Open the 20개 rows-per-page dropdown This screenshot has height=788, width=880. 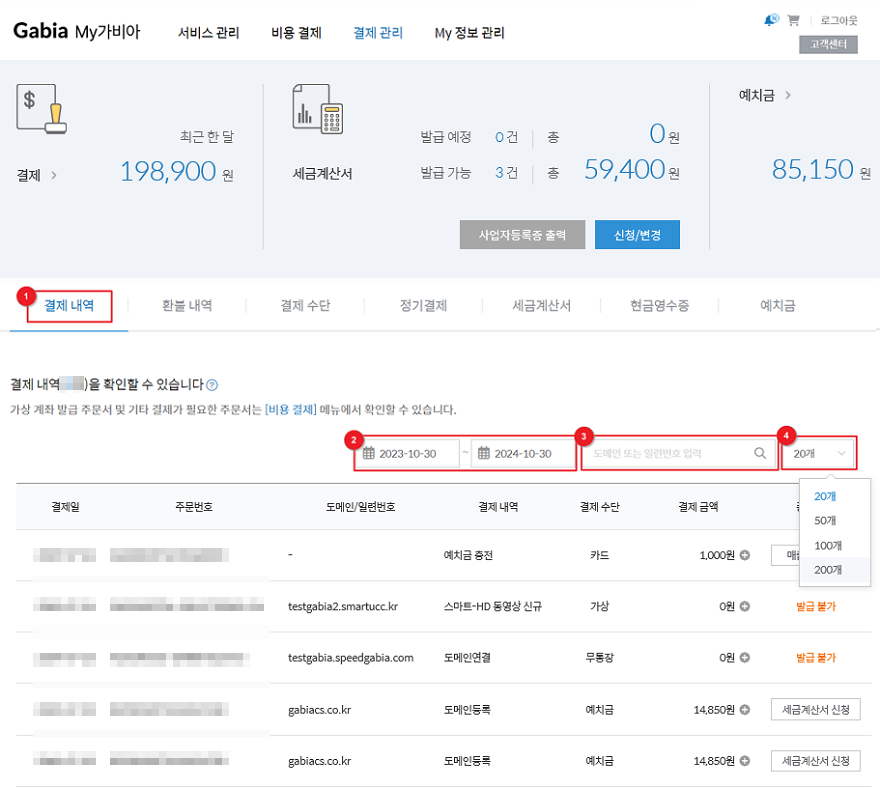click(x=819, y=453)
